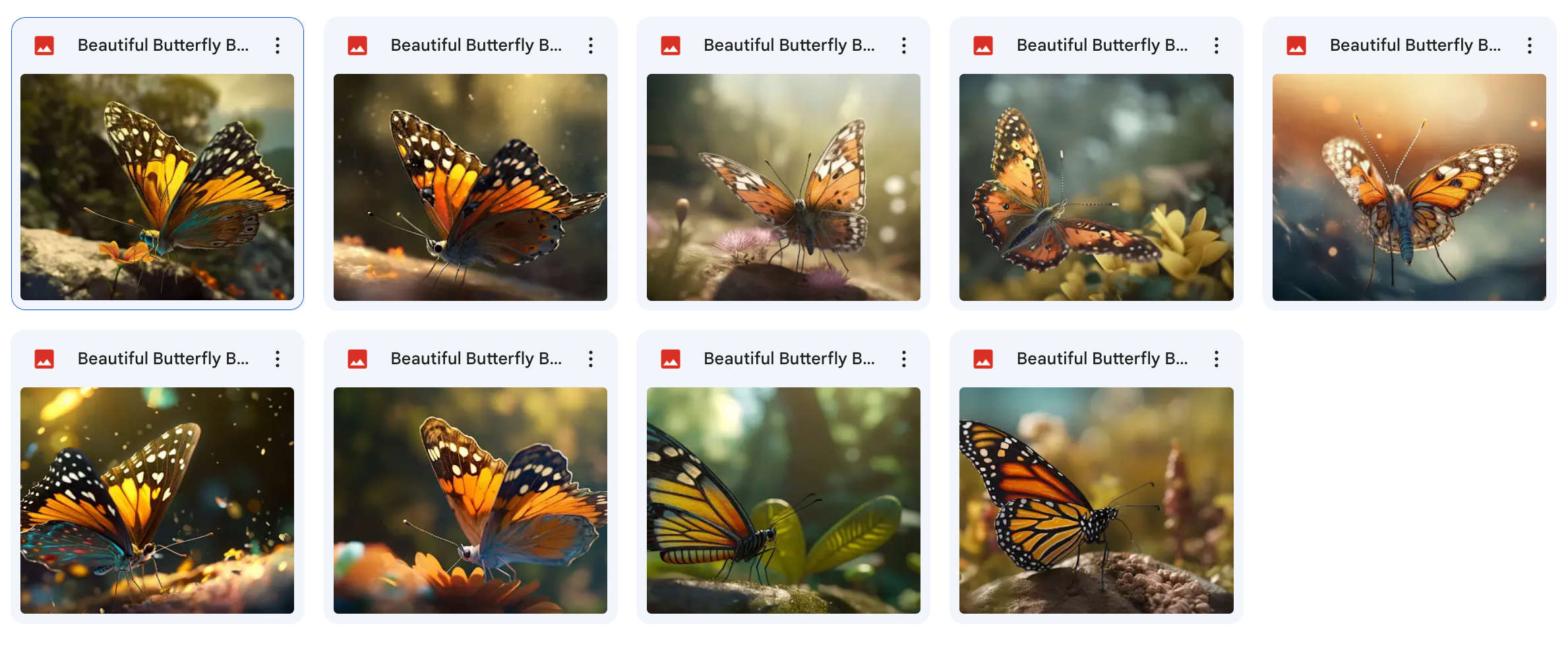The image size is (1568, 648).
Task: Select thumbnail of butterfly on pink thistle
Action: 783,187
